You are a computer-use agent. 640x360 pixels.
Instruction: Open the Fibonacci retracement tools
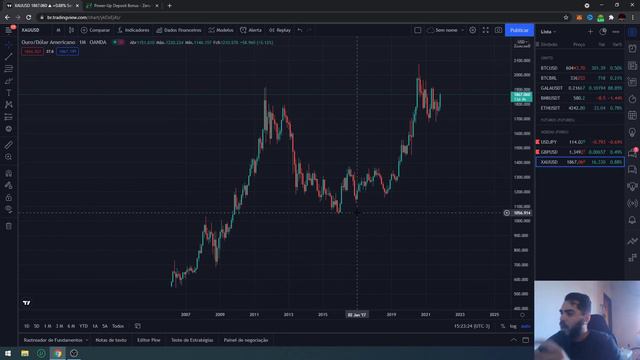click(9, 69)
